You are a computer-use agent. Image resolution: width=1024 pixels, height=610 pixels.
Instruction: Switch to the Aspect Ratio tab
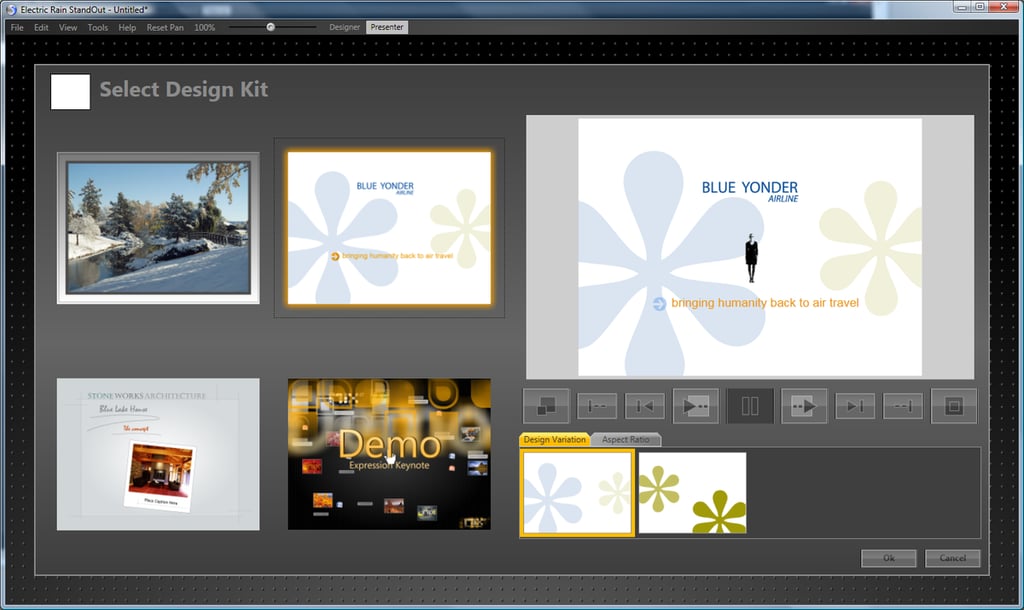tap(626, 440)
